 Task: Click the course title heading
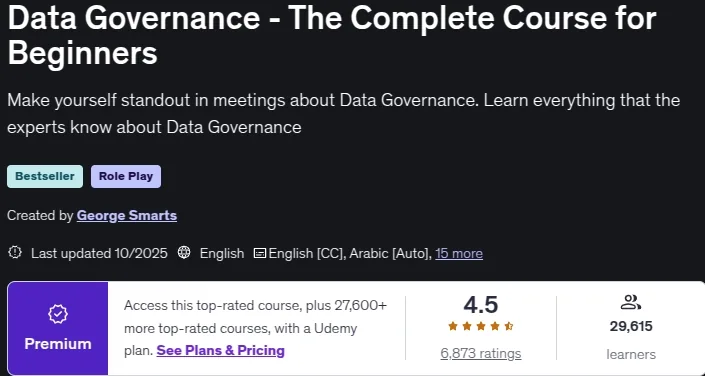(332, 35)
